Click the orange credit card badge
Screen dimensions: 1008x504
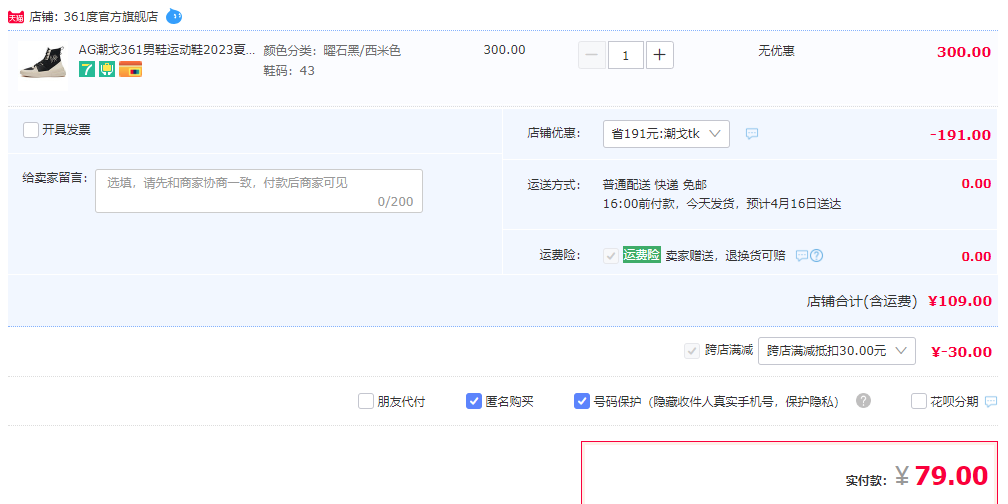[x=130, y=69]
